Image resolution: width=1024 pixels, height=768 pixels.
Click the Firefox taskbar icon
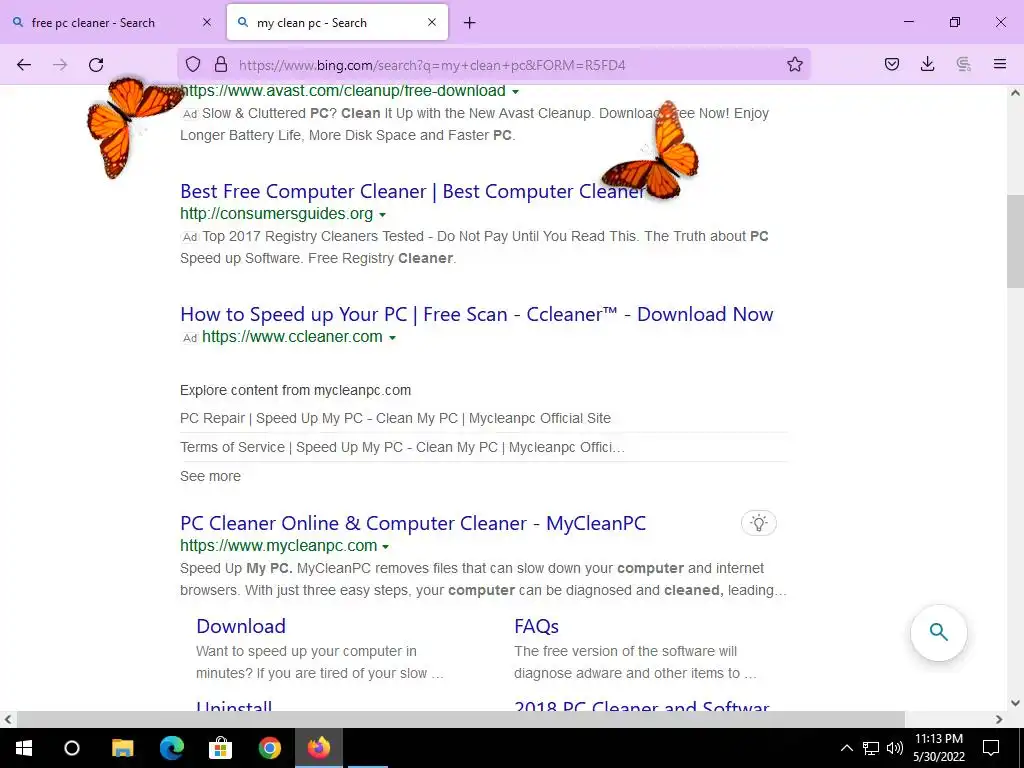point(319,748)
